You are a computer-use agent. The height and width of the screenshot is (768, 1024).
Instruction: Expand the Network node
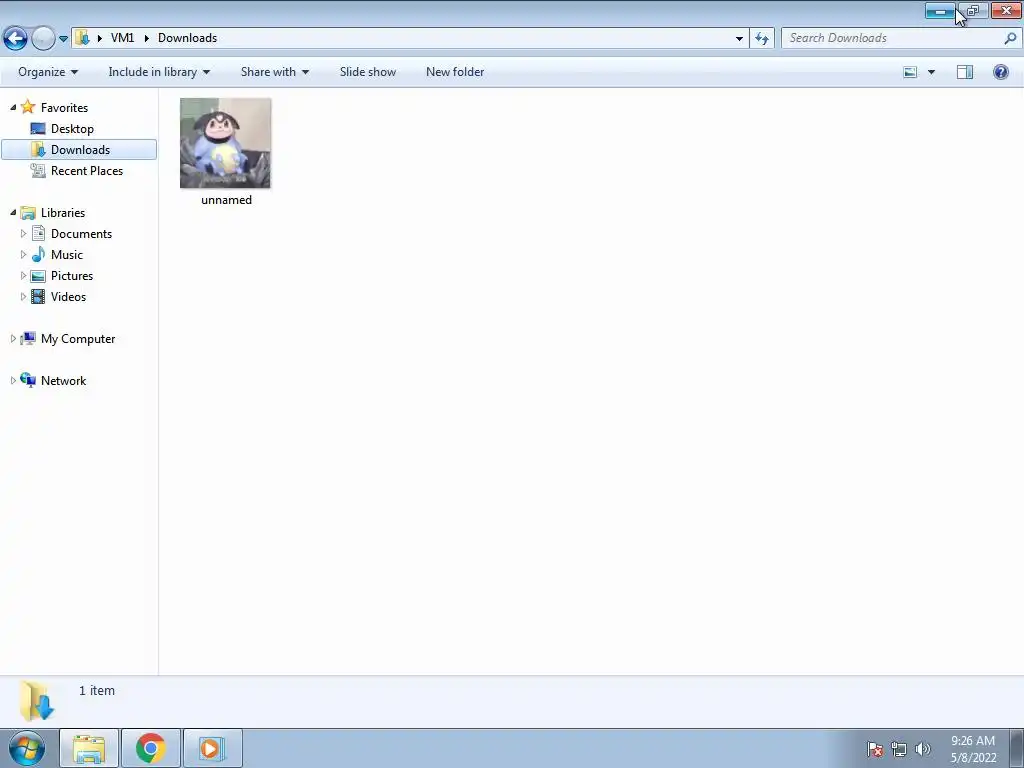tap(13, 380)
